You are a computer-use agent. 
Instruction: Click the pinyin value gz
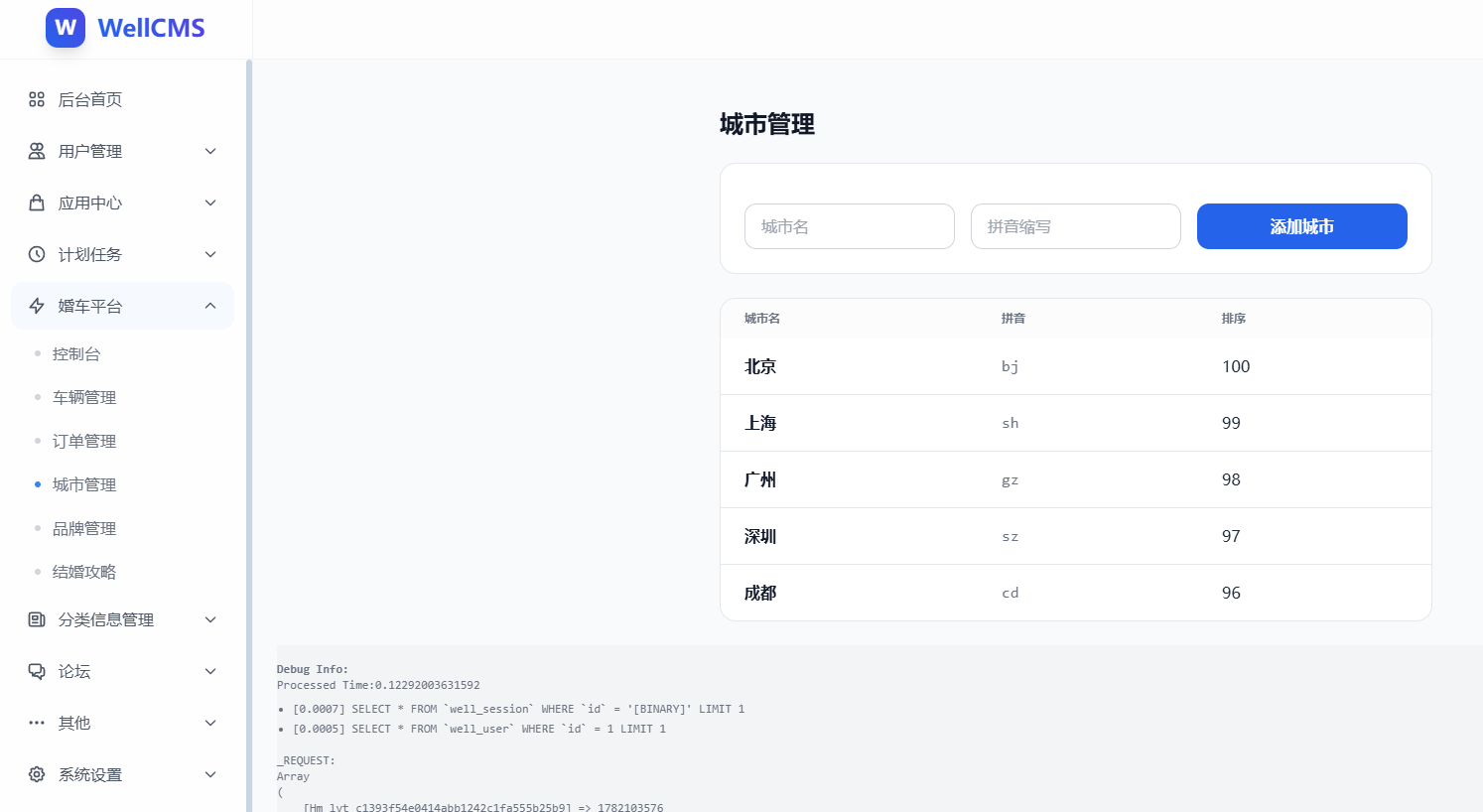coord(1010,479)
